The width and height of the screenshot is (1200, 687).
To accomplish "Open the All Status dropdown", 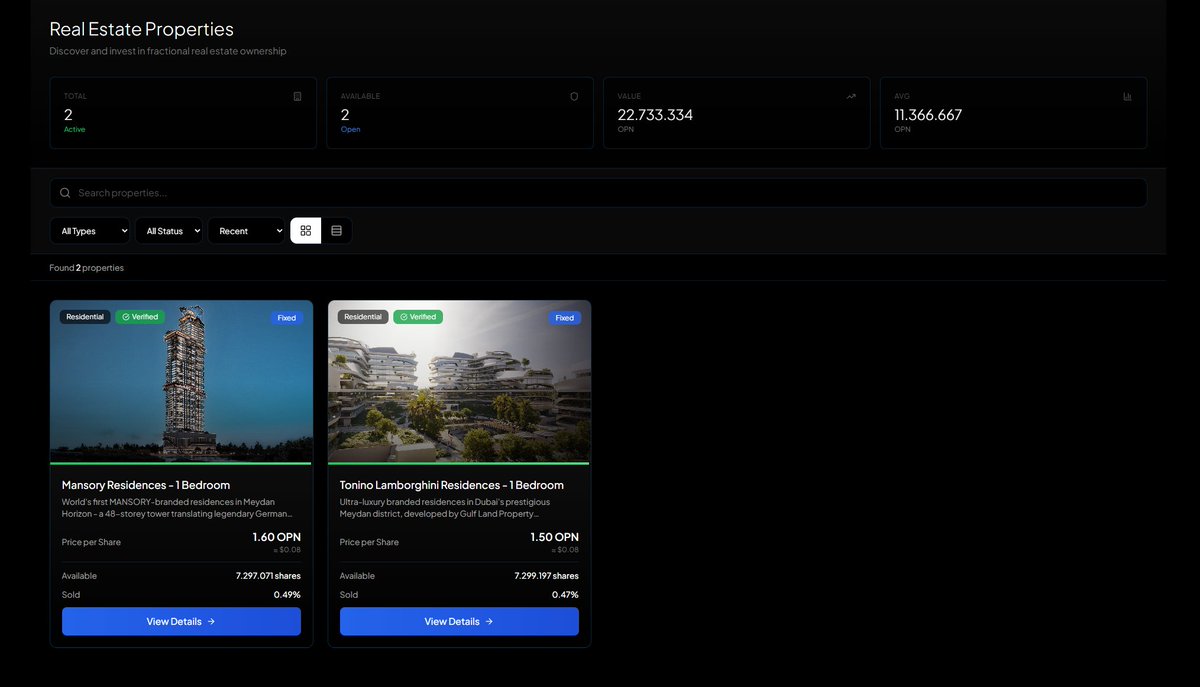I will tap(169, 231).
